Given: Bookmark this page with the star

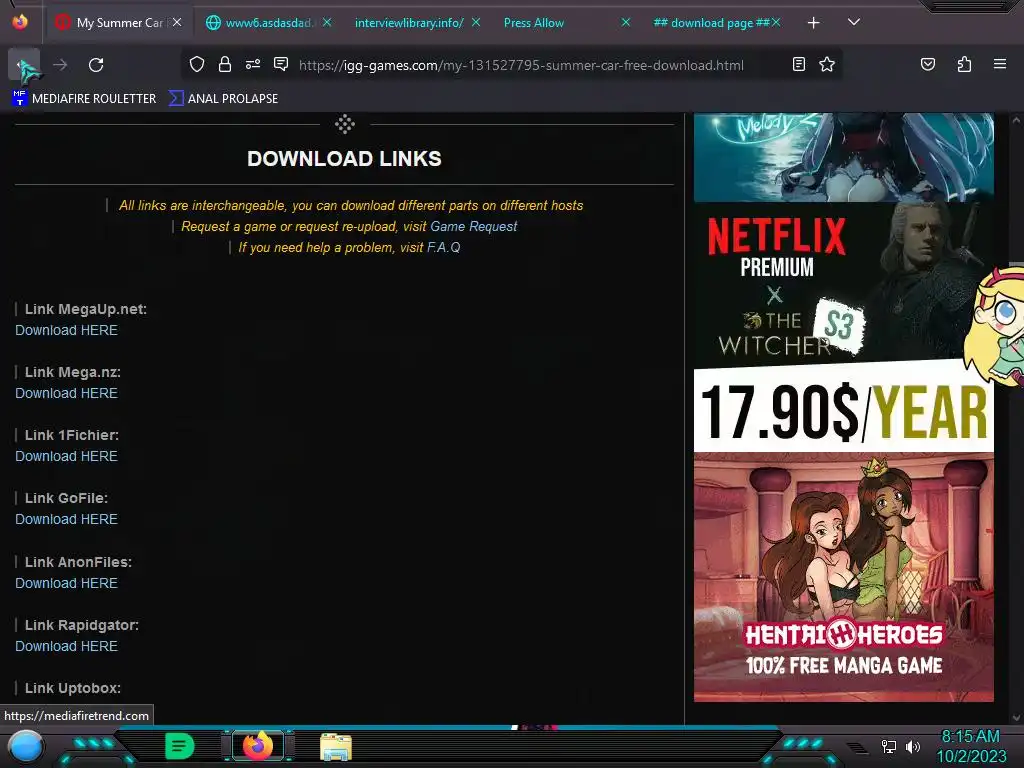Looking at the screenshot, I should pyautogui.click(x=827, y=64).
